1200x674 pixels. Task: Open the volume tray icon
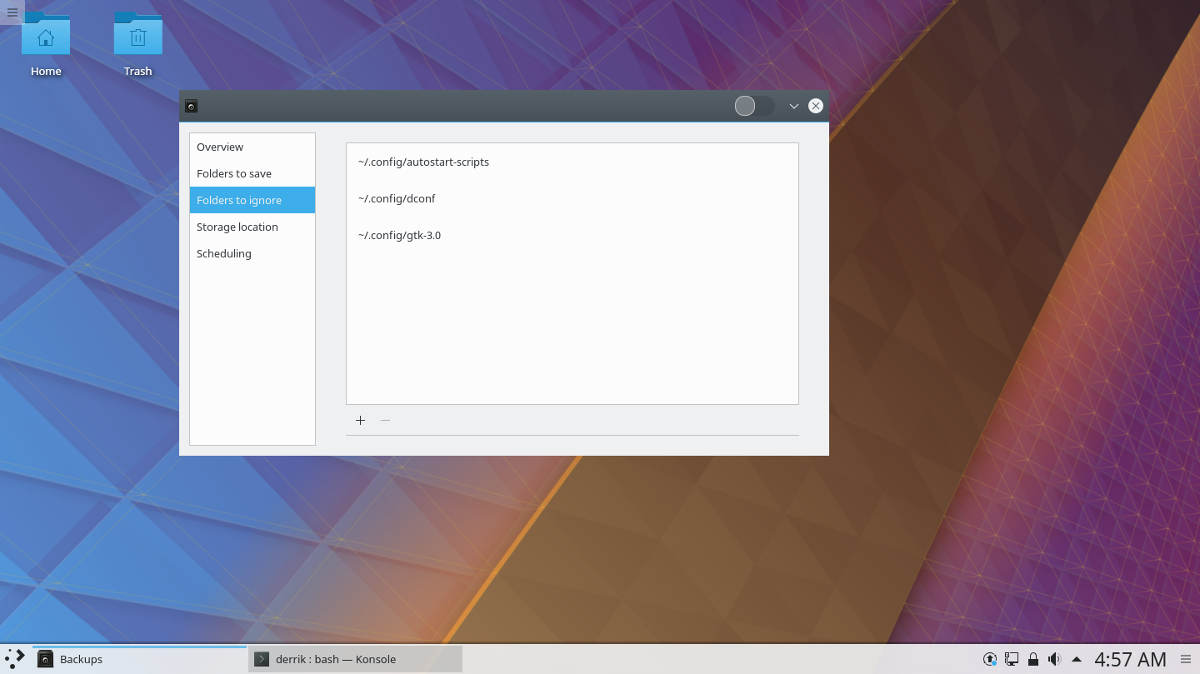tap(1054, 659)
